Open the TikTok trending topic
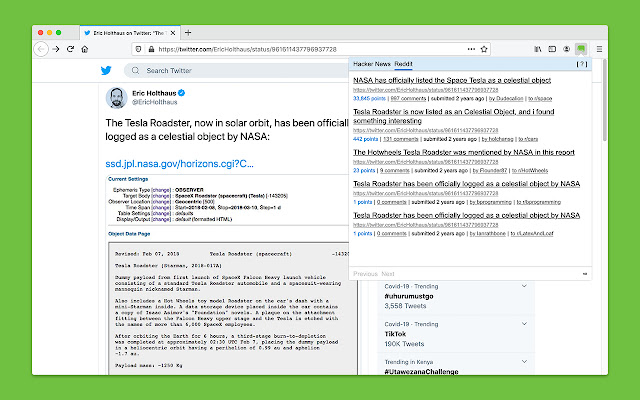Viewport: 640px width, 400px height. tap(395, 334)
